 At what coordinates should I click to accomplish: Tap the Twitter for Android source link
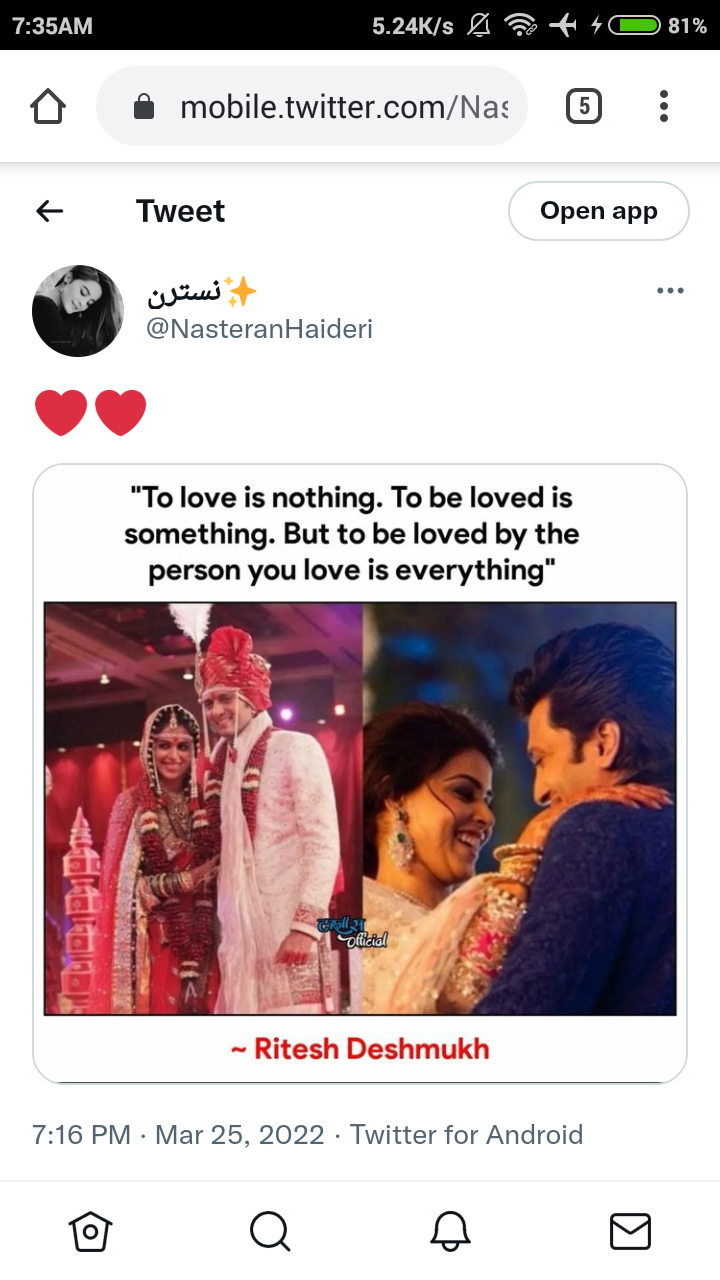click(466, 1135)
